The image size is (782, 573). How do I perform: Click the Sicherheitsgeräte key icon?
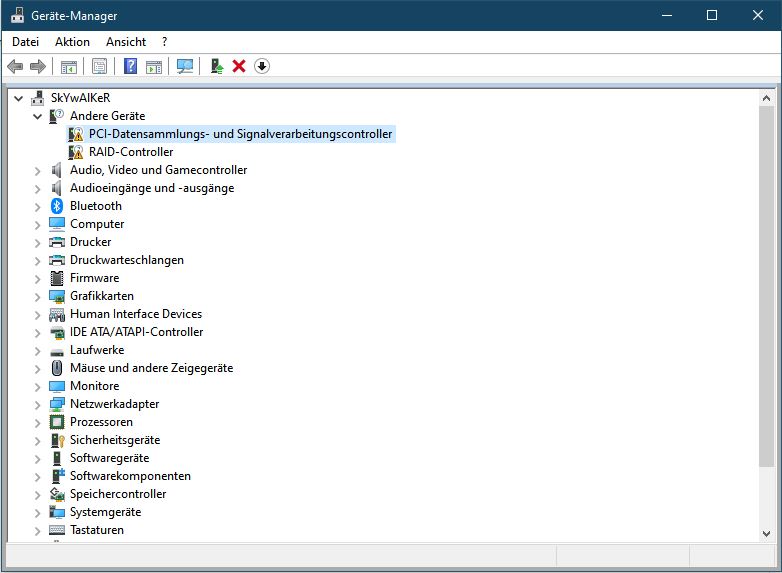[x=57, y=440]
